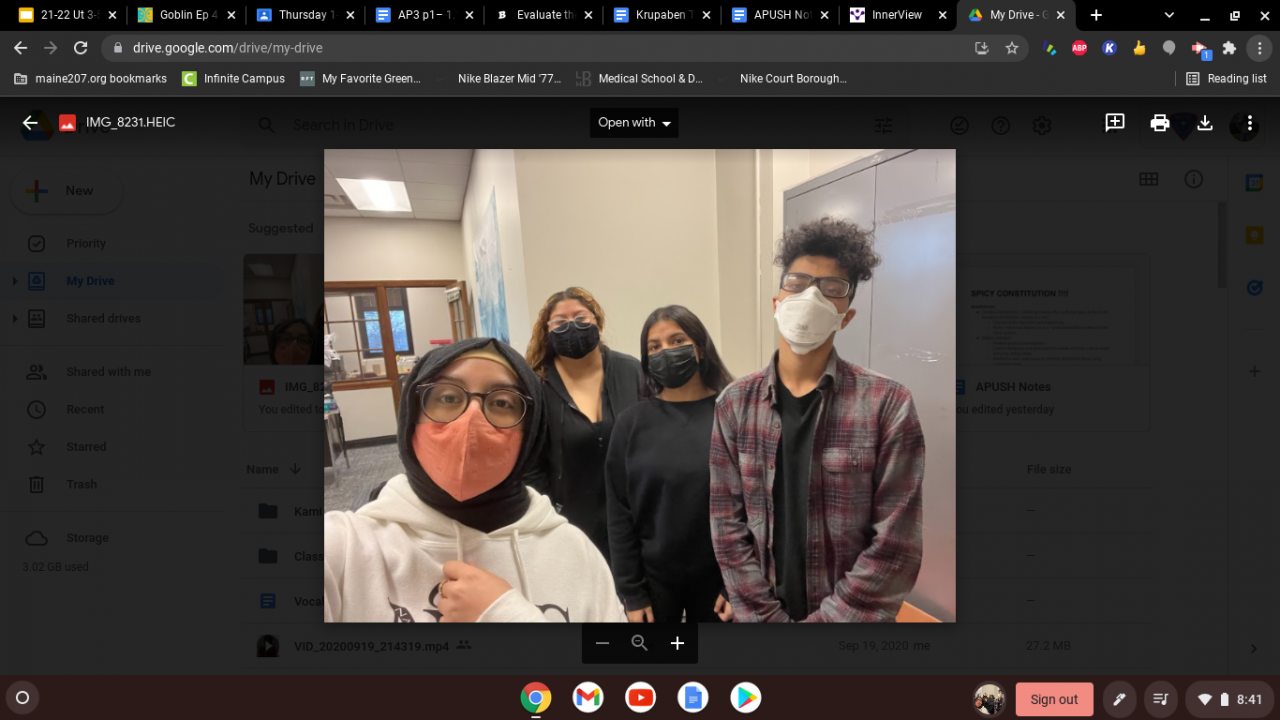Switch to the 'Evaluate th' tab
1280x720 pixels.
coord(543,15)
